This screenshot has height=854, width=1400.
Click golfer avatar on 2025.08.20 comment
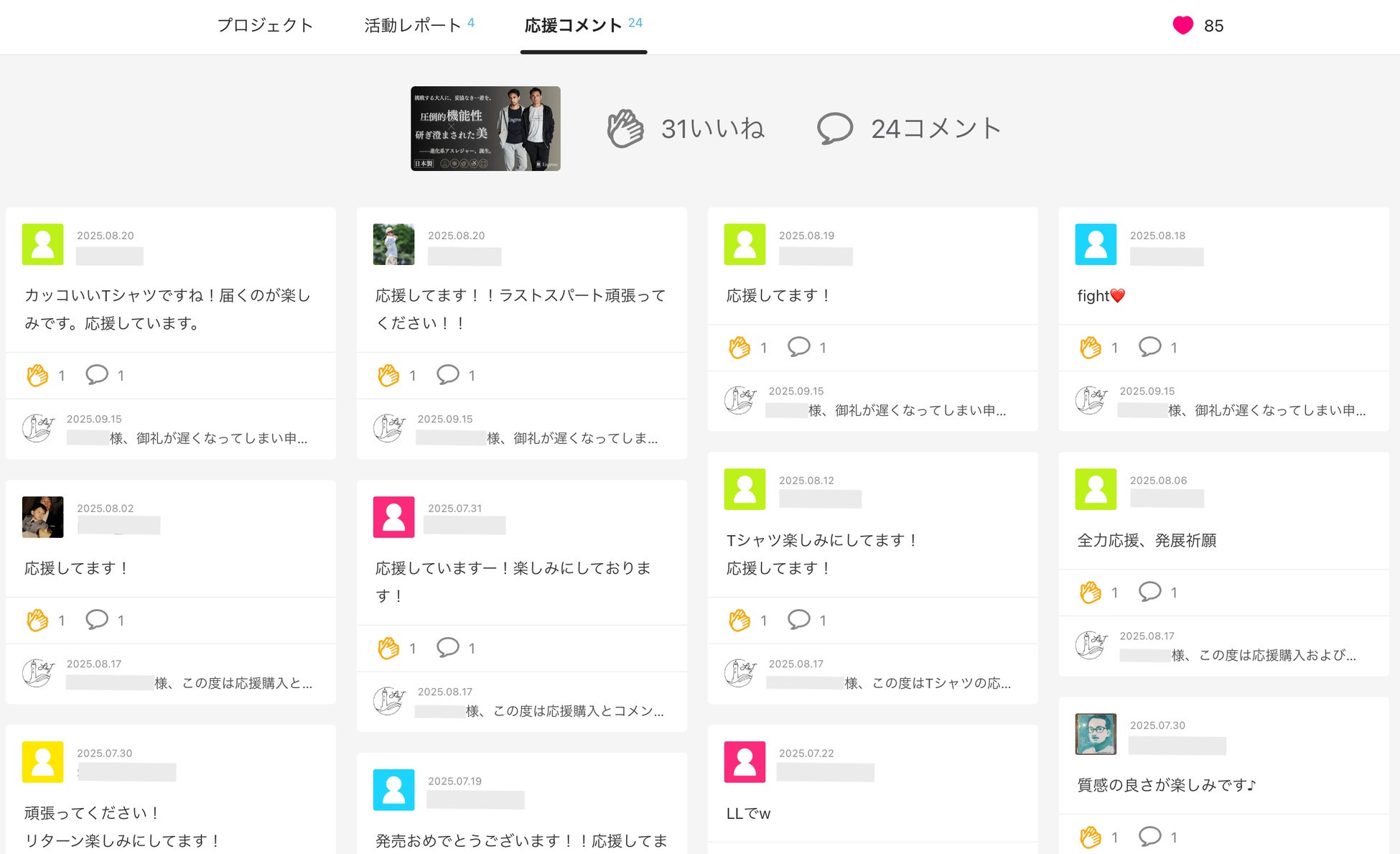[x=393, y=244]
